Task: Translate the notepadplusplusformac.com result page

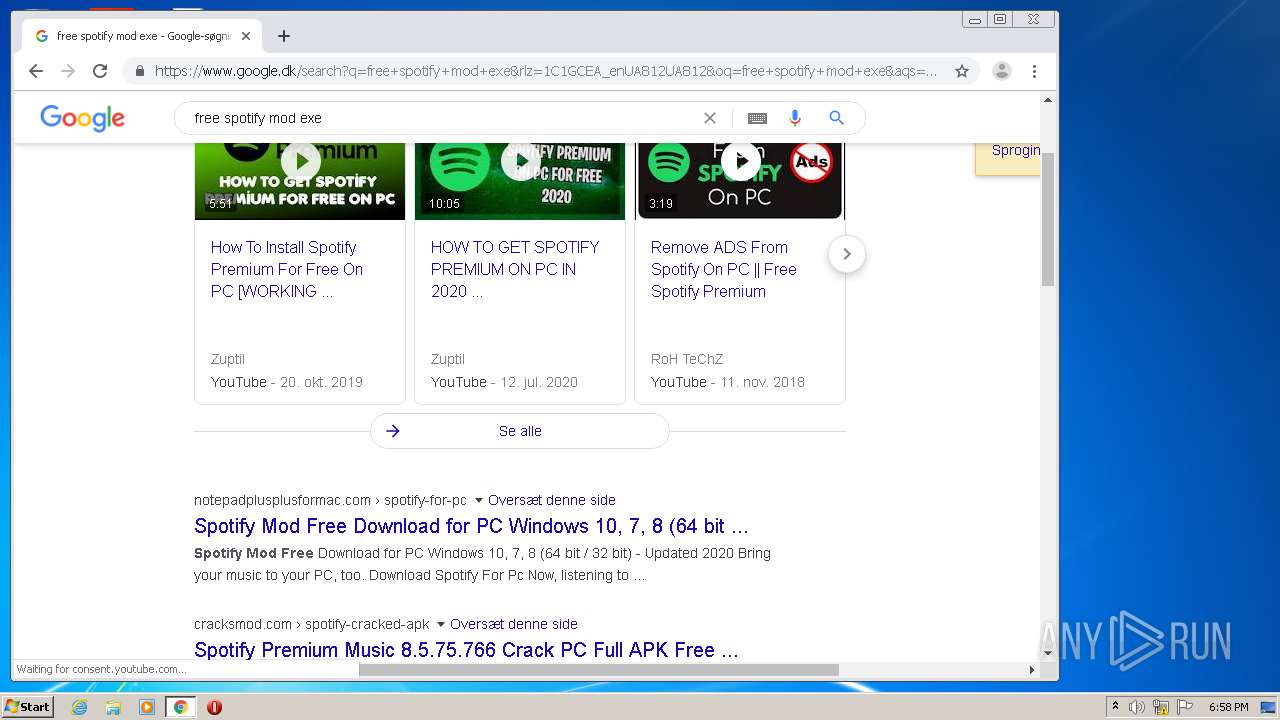Action: (552, 500)
